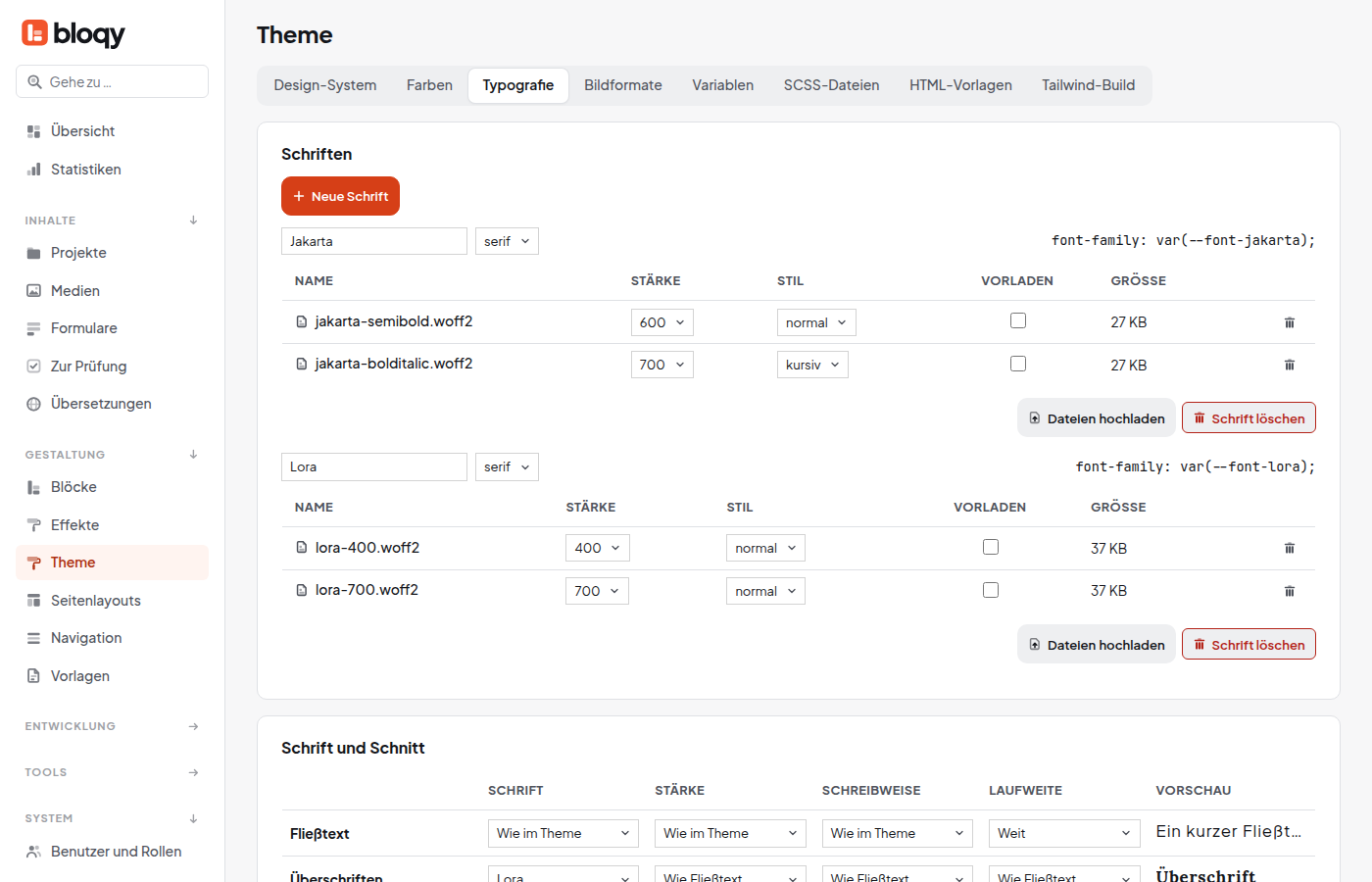Open Vorlagen via its document icon
This screenshot has height=882, width=1372.
coord(33,676)
